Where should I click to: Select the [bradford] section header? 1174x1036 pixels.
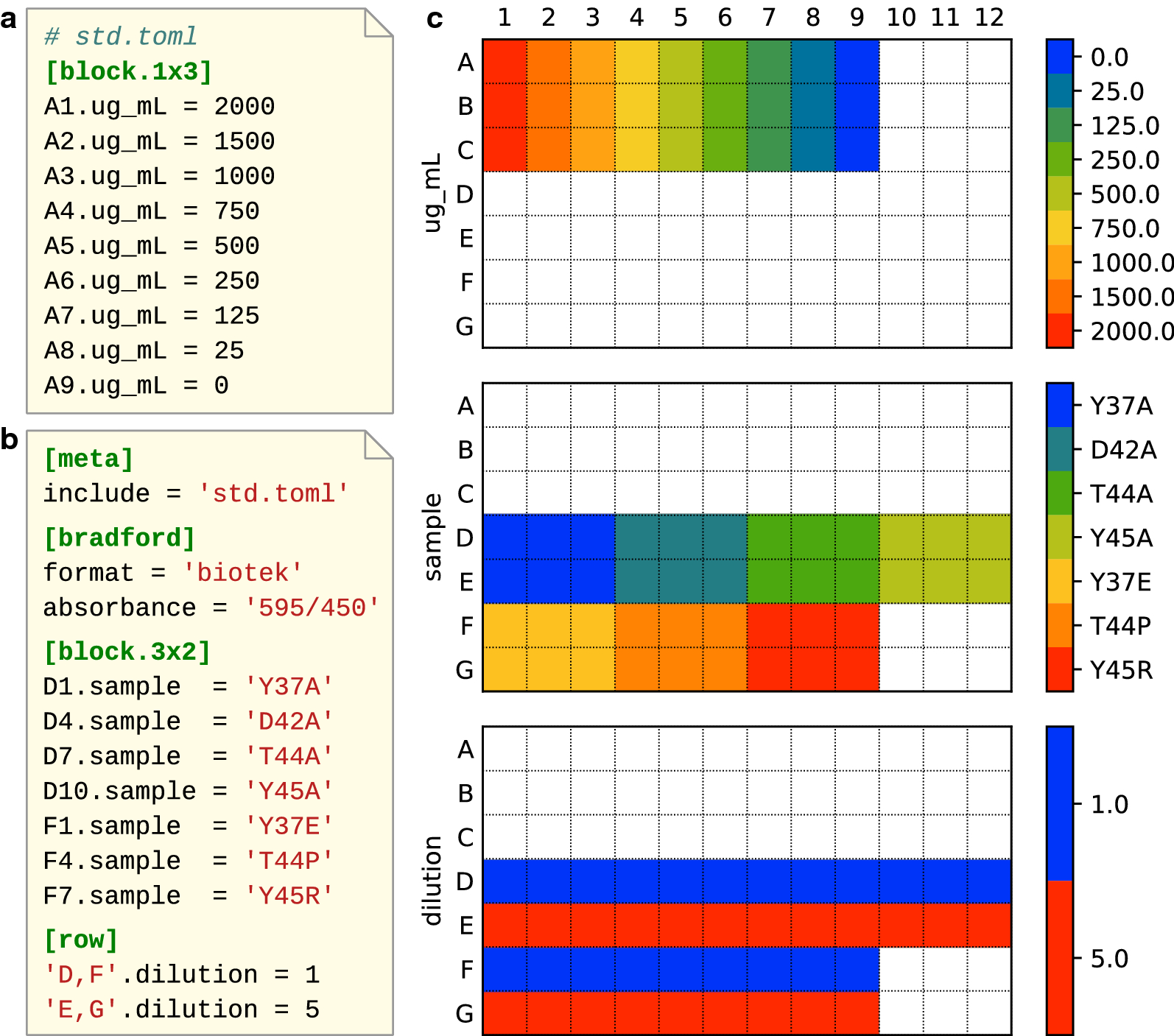[x=120, y=538]
